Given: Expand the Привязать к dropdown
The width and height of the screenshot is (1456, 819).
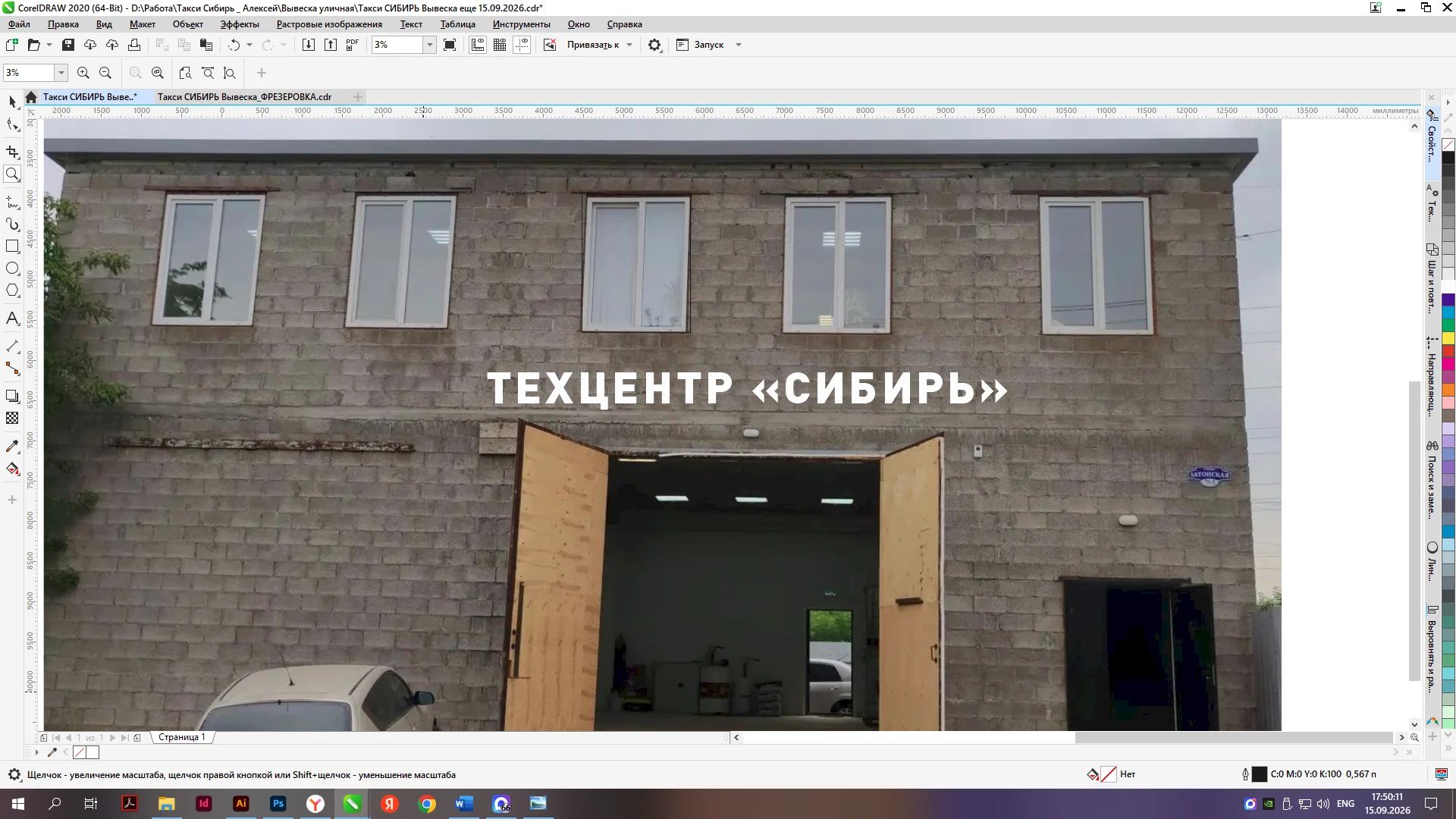Looking at the screenshot, I should pos(629,45).
